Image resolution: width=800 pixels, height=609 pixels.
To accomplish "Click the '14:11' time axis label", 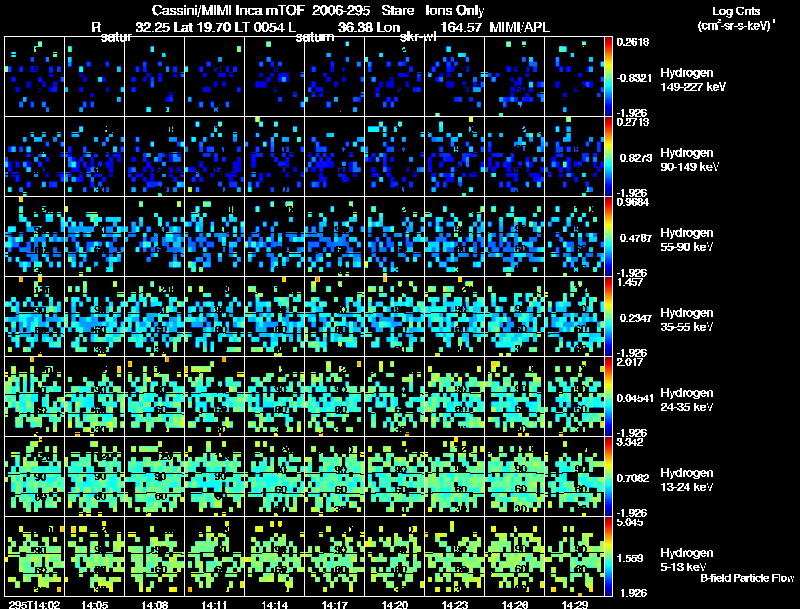I will click(x=214, y=604).
